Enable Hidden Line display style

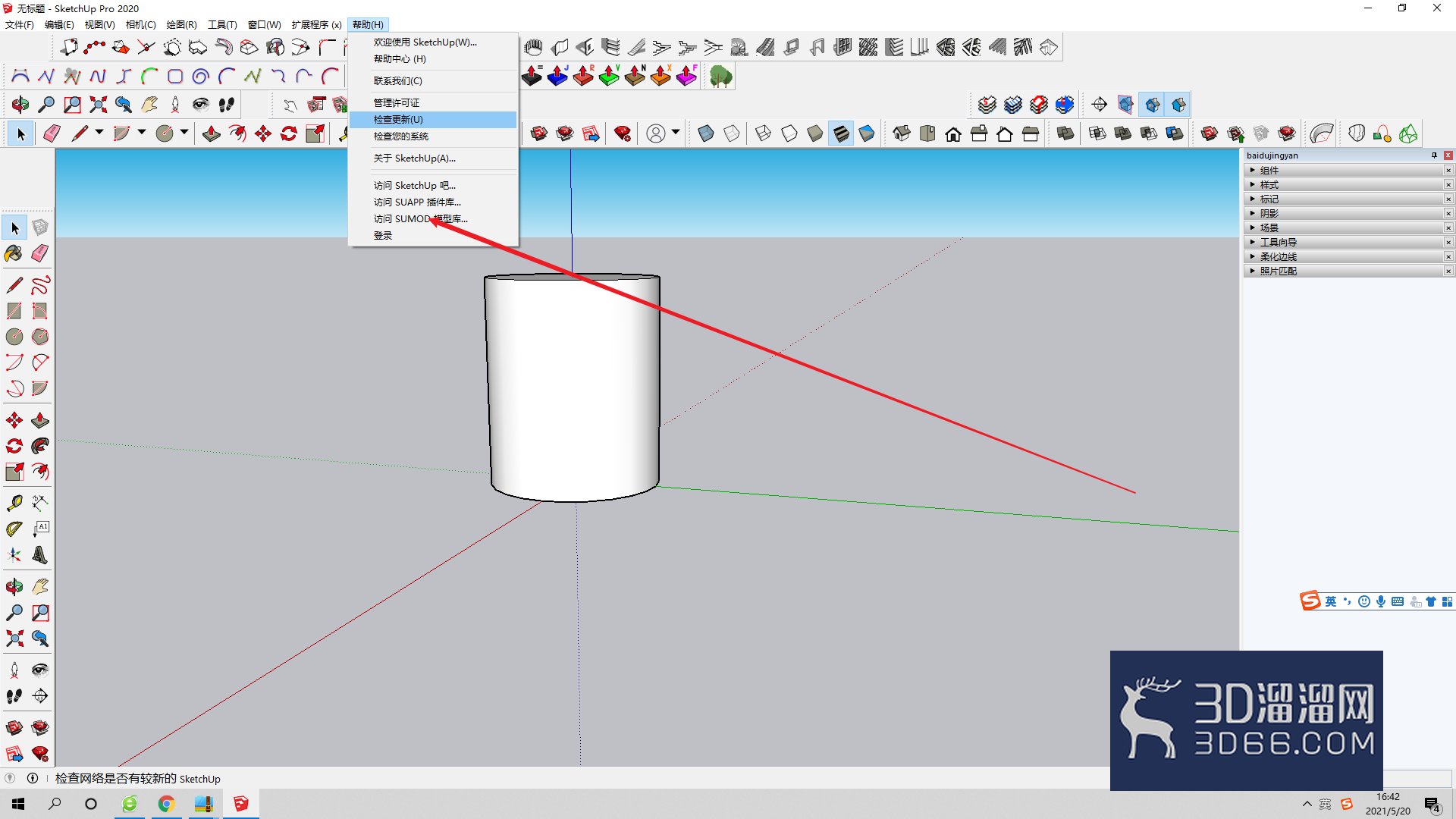(789, 134)
